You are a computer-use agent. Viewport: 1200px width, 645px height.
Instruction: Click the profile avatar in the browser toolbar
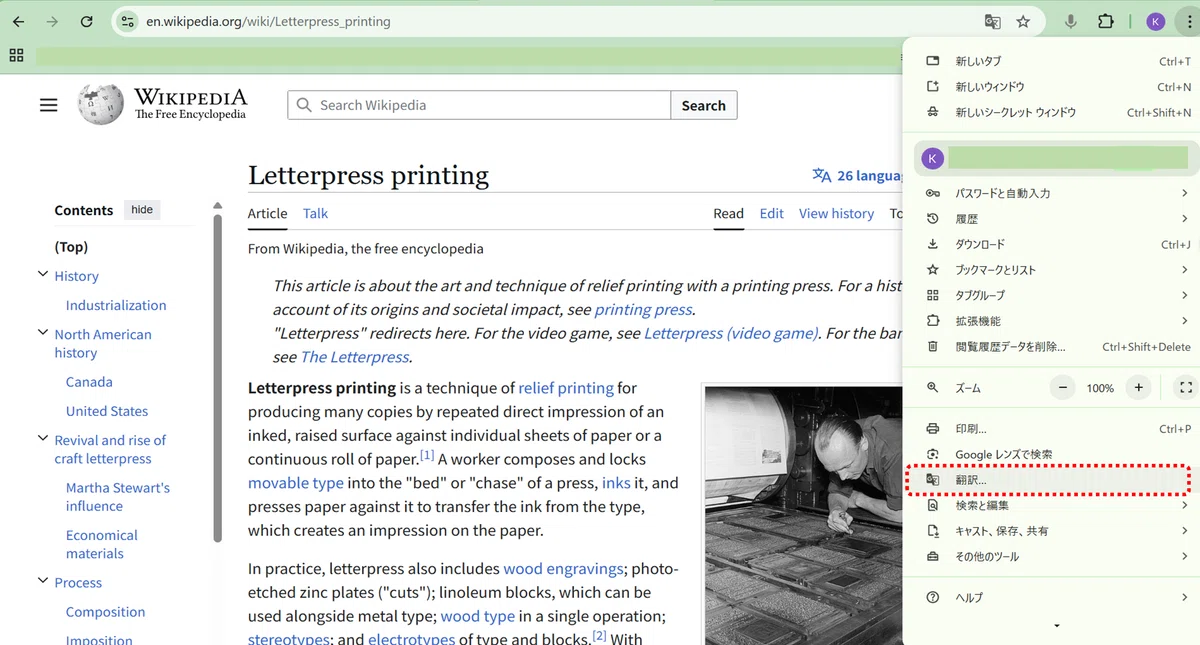tap(1156, 21)
